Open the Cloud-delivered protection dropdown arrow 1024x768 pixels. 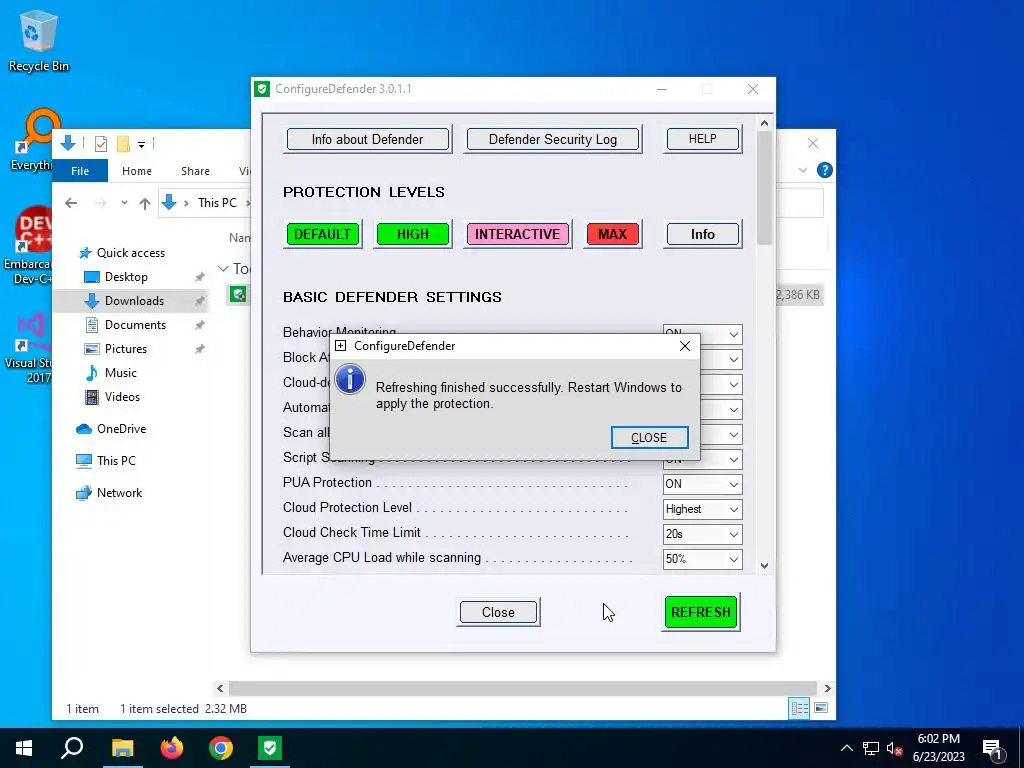(733, 384)
